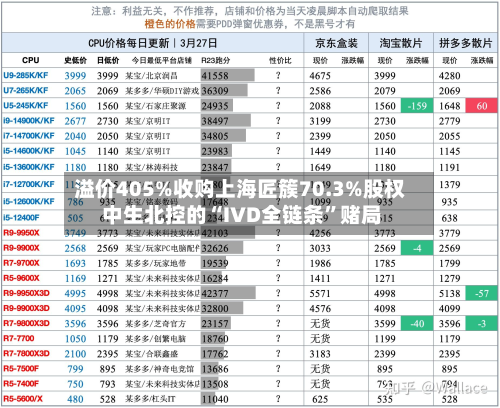Click the red 60 cell in U5-245K row
This screenshot has height=408, width=500.
(x=482, y=106)
